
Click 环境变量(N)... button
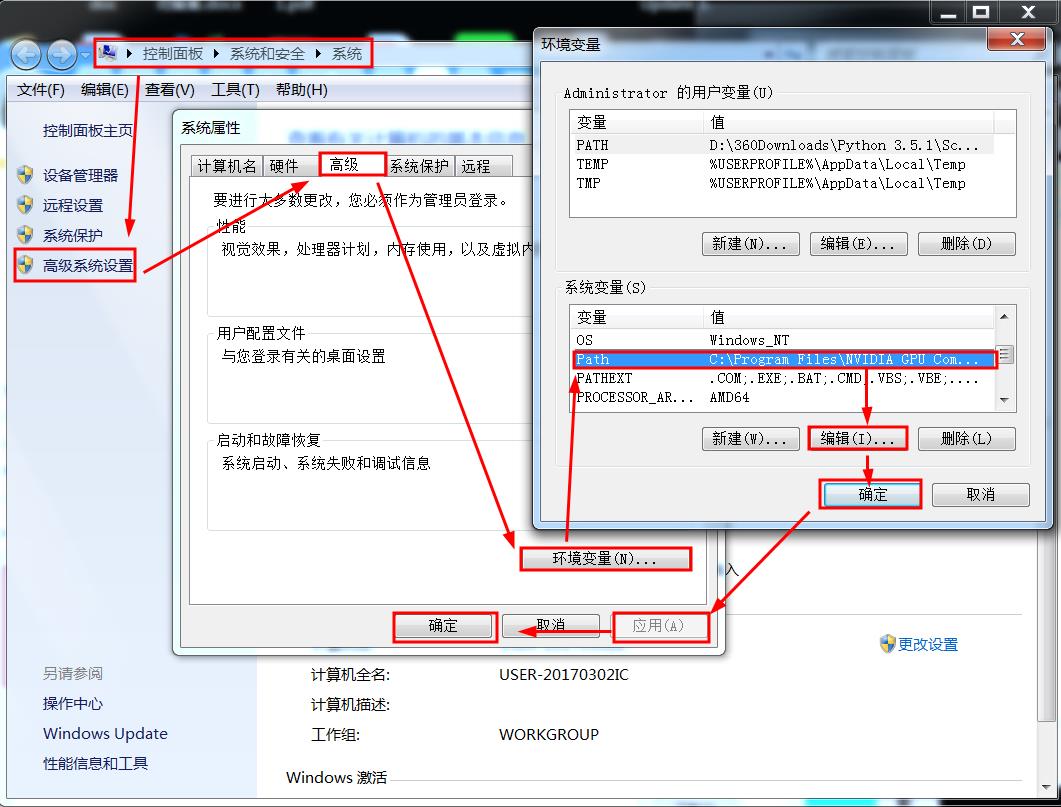click(605, 559)
